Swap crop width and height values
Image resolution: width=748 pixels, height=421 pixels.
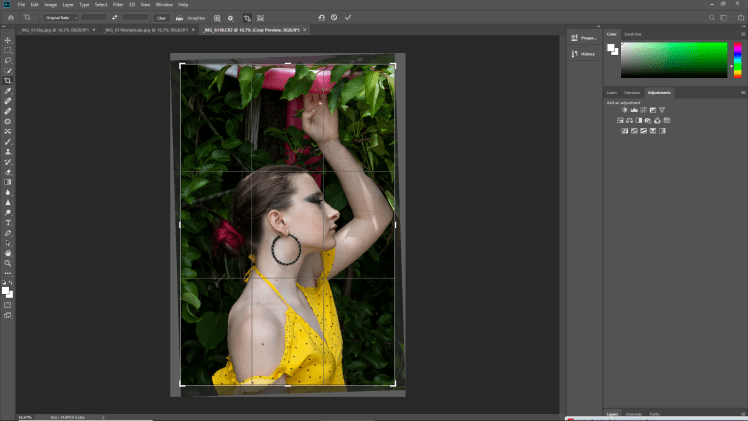pyautogui.click(x=117, y=17)
